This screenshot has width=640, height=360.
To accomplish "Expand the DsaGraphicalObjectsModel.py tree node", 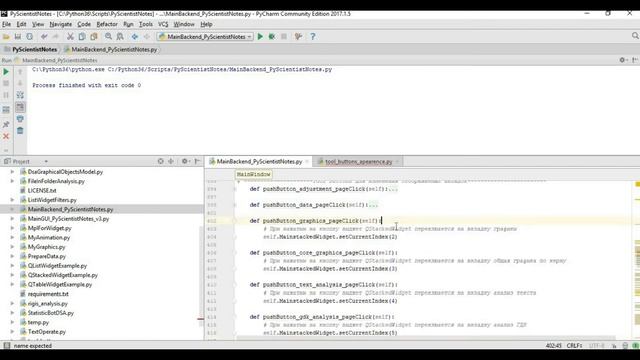I will point(12,172).
